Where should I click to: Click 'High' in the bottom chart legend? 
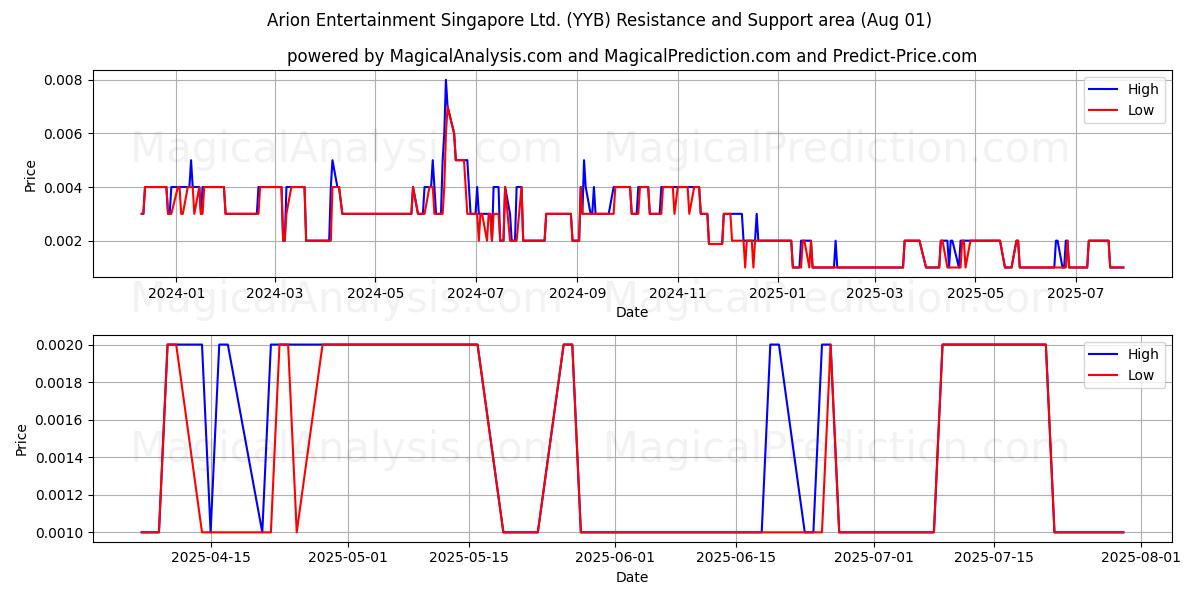(x=1143, y=354)
